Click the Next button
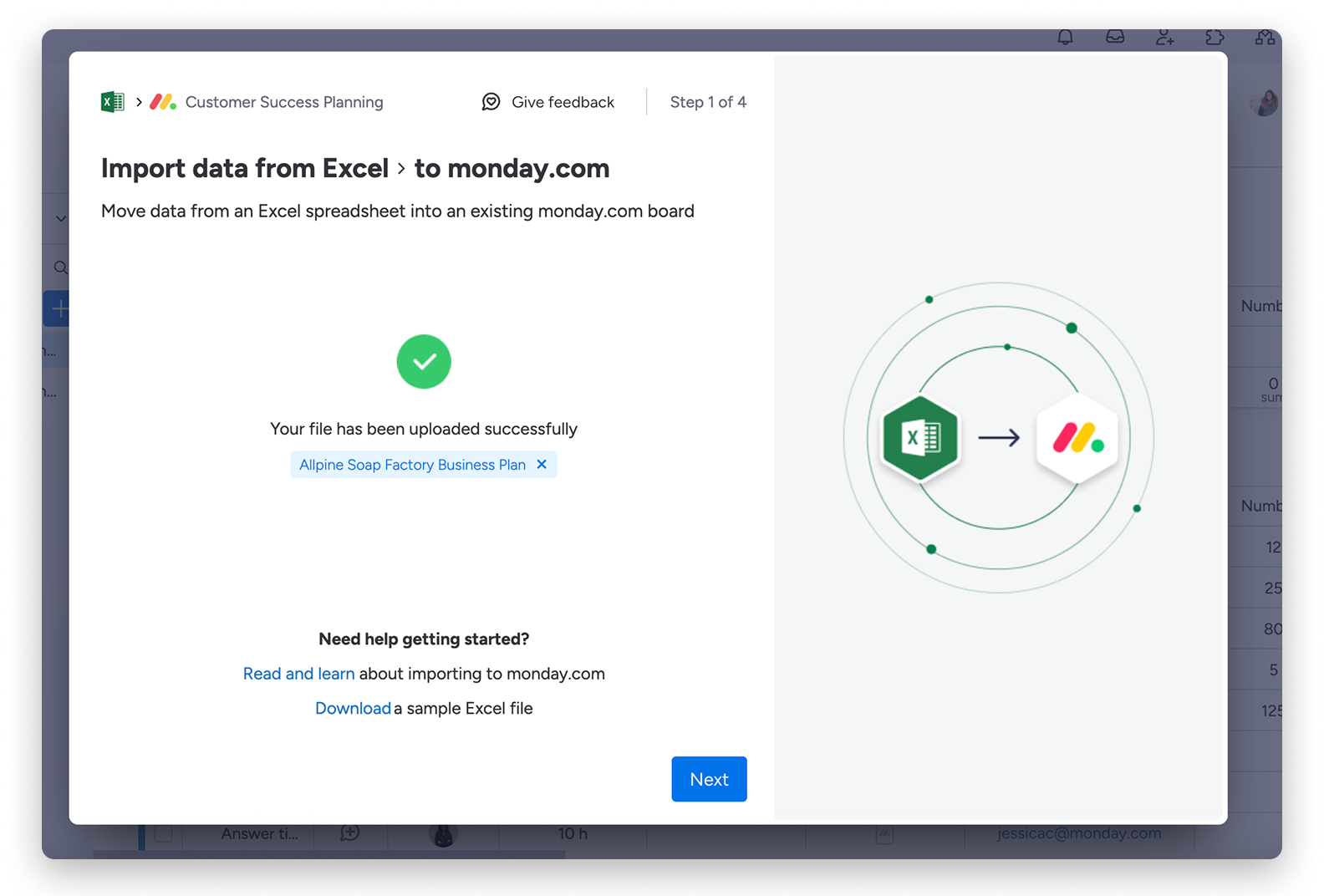The image size is (1324, 896). point(709,779)
